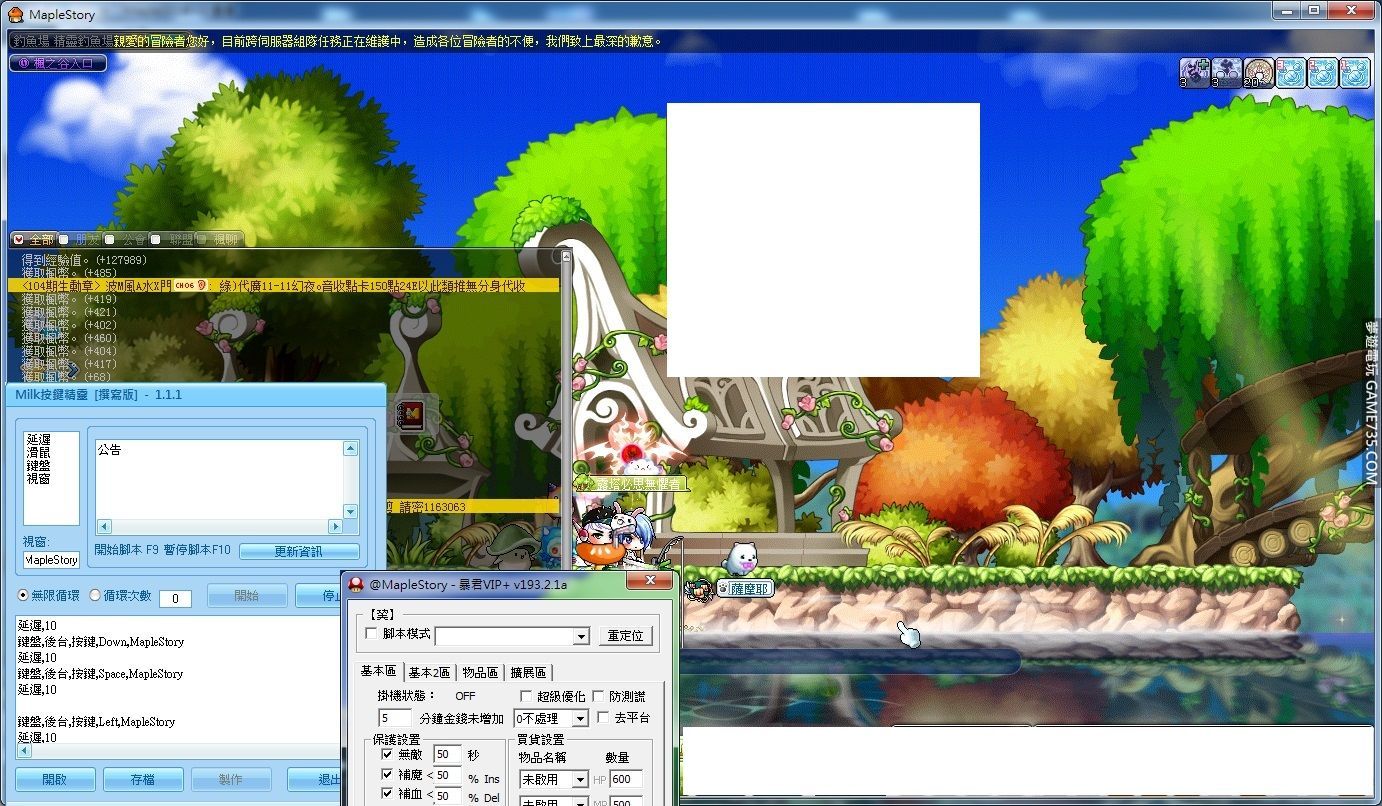
Task: Switch to the 物品區 tab
Action: pyautogui.click(x=480, y=672)
